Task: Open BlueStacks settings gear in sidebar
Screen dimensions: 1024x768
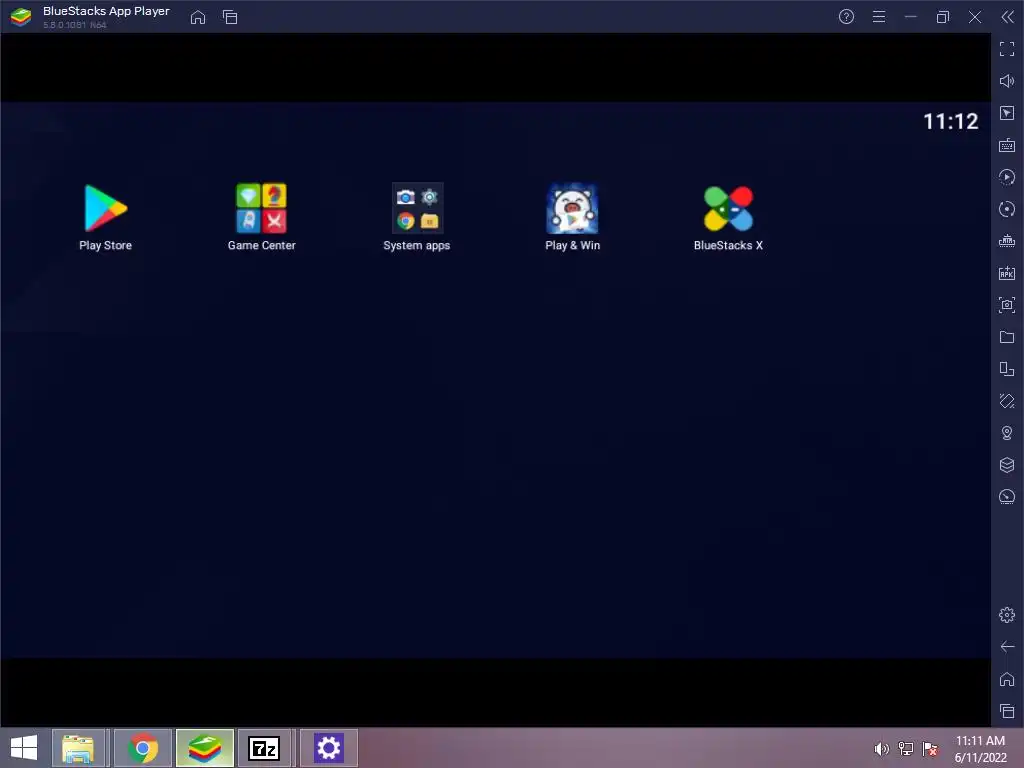Action: pyautogui.click(x=1007, y=615)
